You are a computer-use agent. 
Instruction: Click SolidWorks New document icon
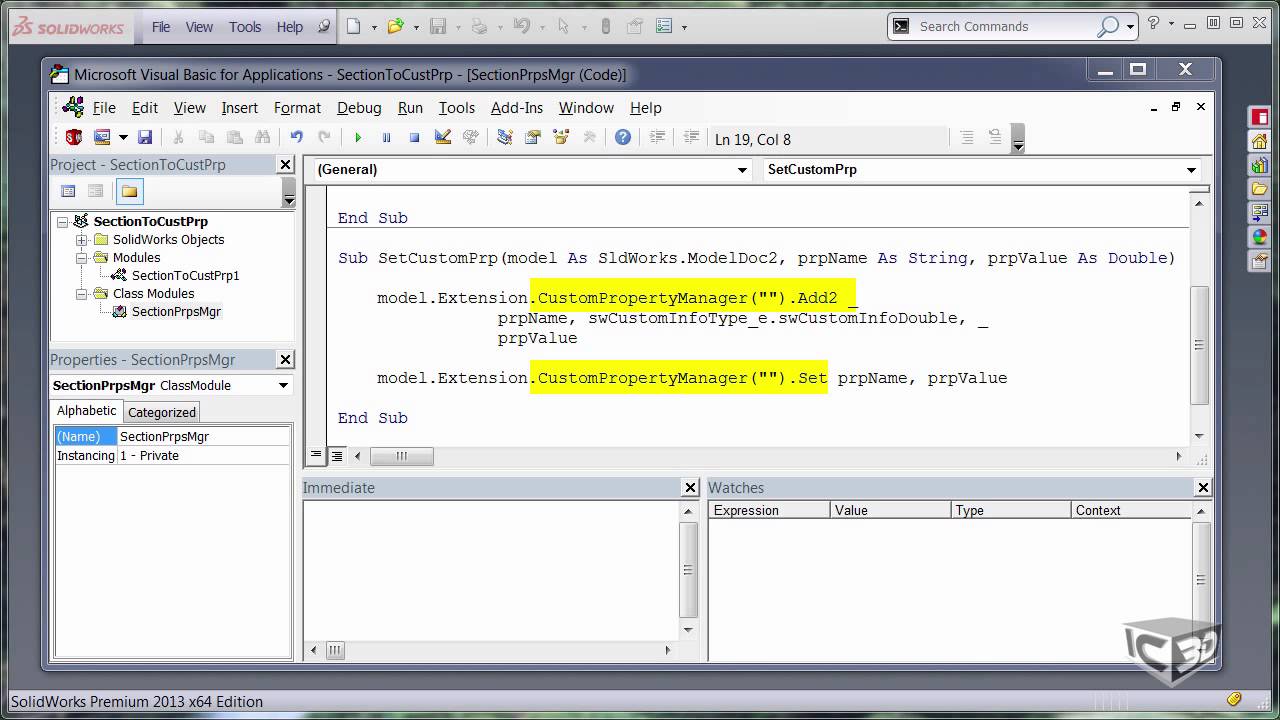[x=353, y=27]
